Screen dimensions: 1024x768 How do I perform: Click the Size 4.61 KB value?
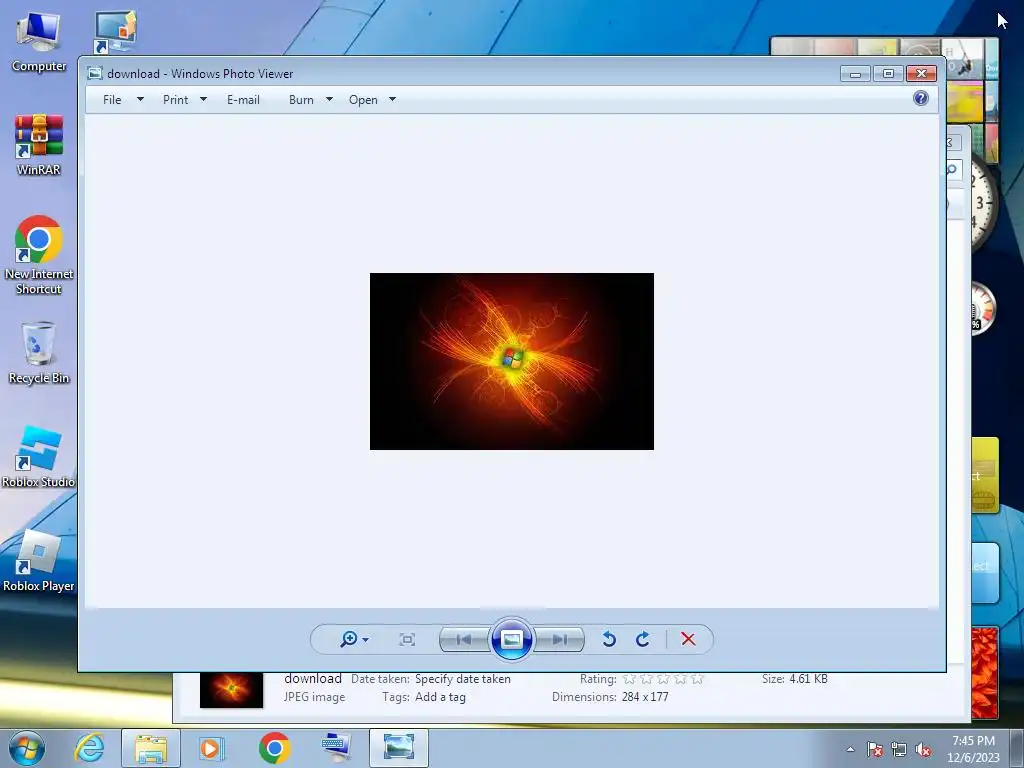pyautogui.click(x=808, y=679)
